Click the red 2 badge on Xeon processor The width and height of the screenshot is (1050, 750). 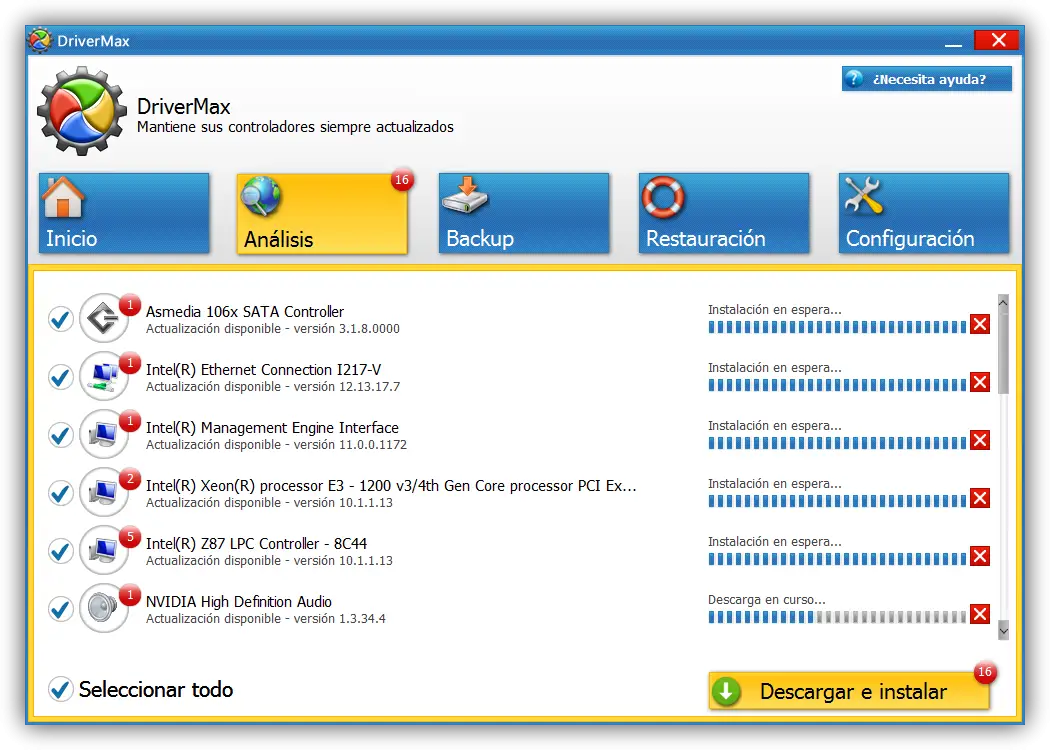pos(130,479)
